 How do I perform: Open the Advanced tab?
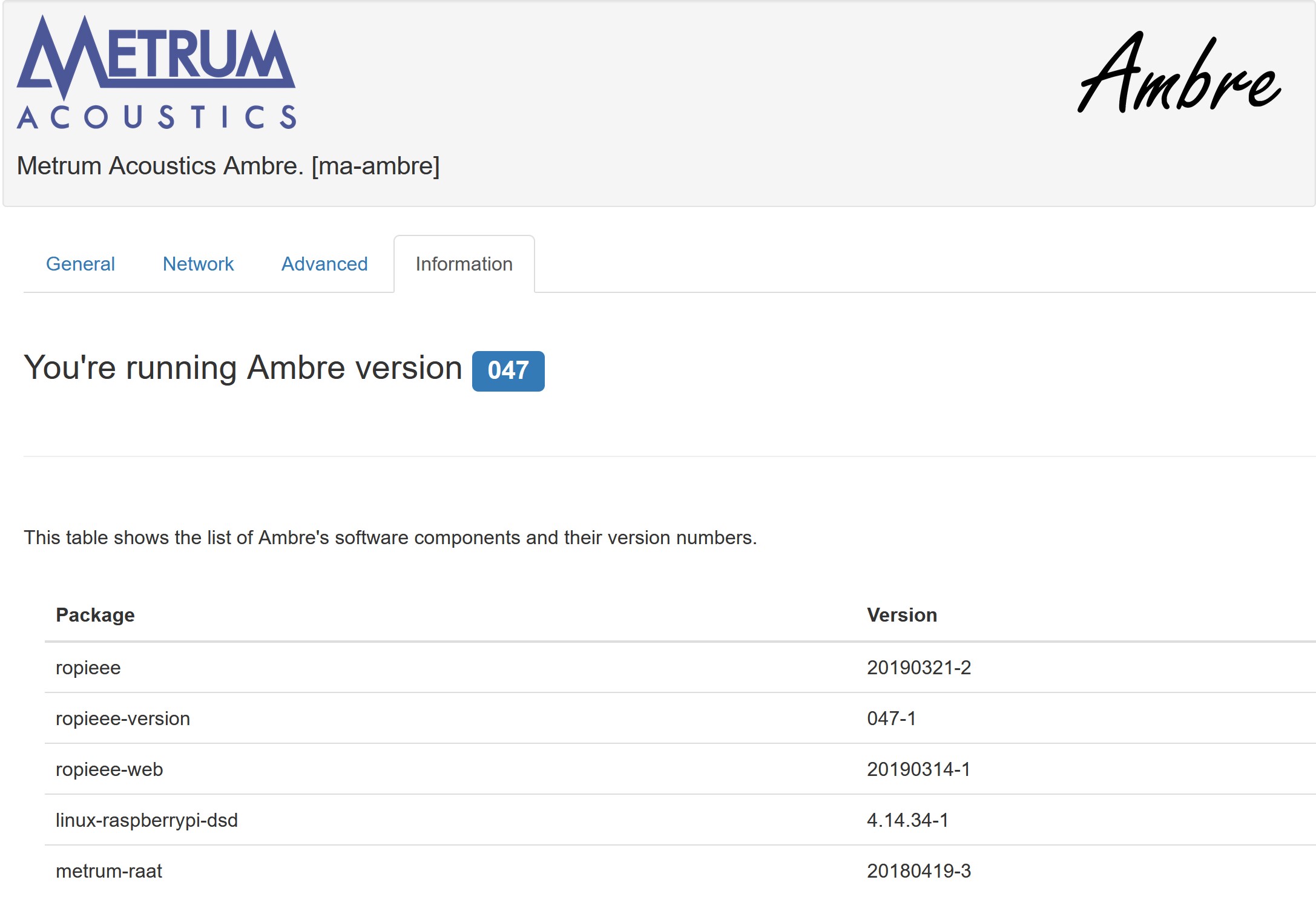coord(324,264)
